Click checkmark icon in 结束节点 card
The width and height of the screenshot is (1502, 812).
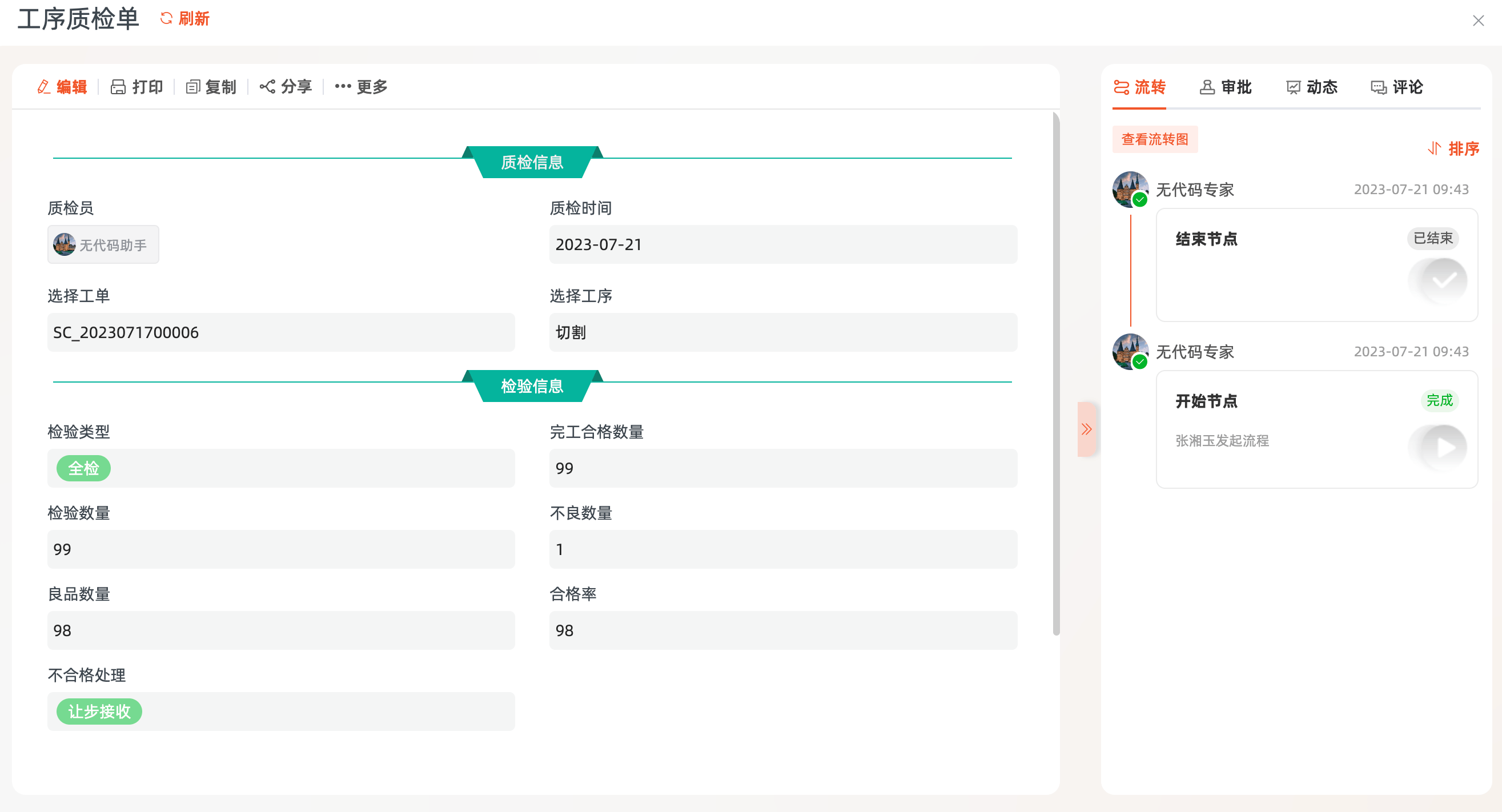pos(1444,282)
